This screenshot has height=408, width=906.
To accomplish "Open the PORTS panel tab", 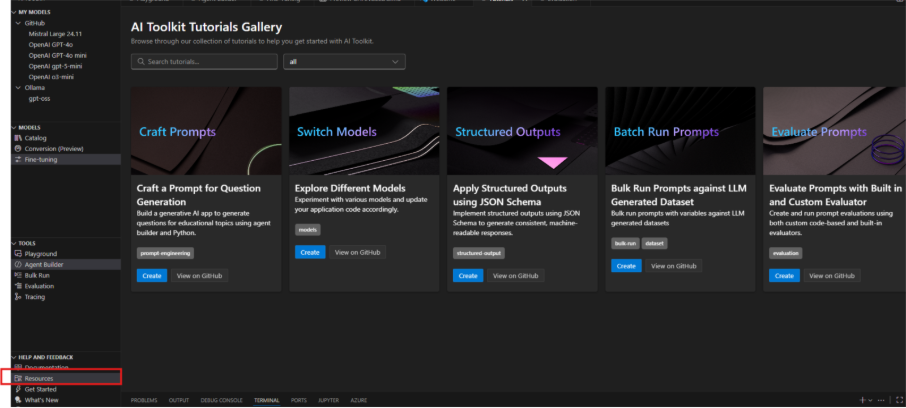I will tap(299, 400).
